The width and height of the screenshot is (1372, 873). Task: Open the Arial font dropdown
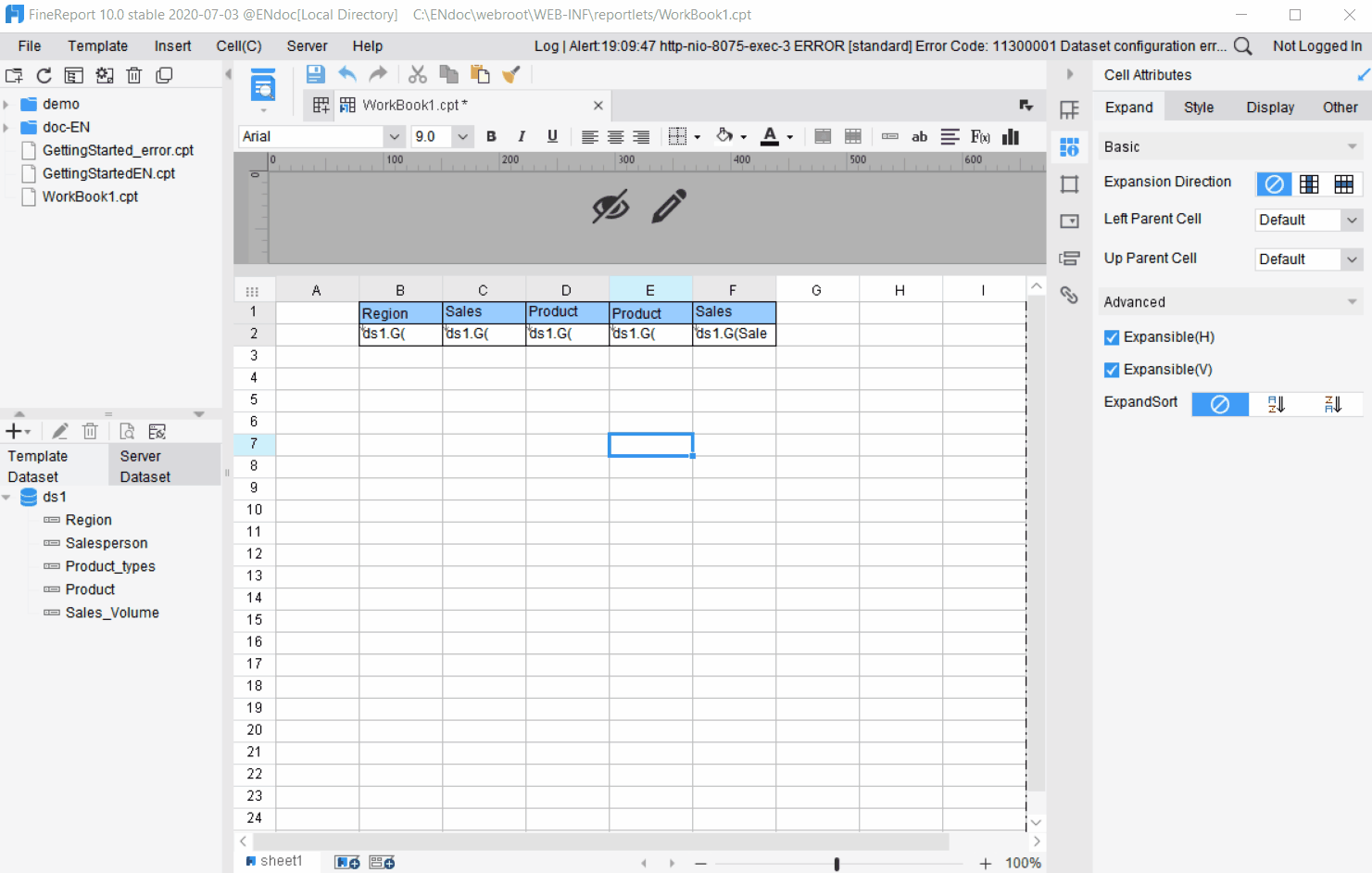click(394, 136)
